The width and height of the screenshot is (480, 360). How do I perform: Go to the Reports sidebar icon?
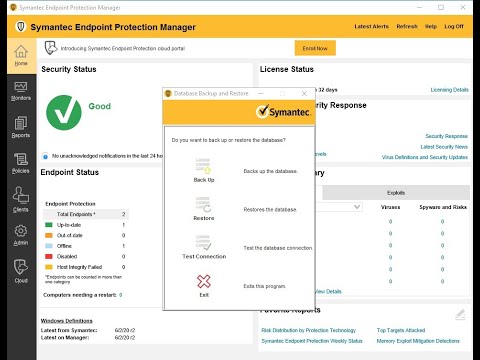21,123
